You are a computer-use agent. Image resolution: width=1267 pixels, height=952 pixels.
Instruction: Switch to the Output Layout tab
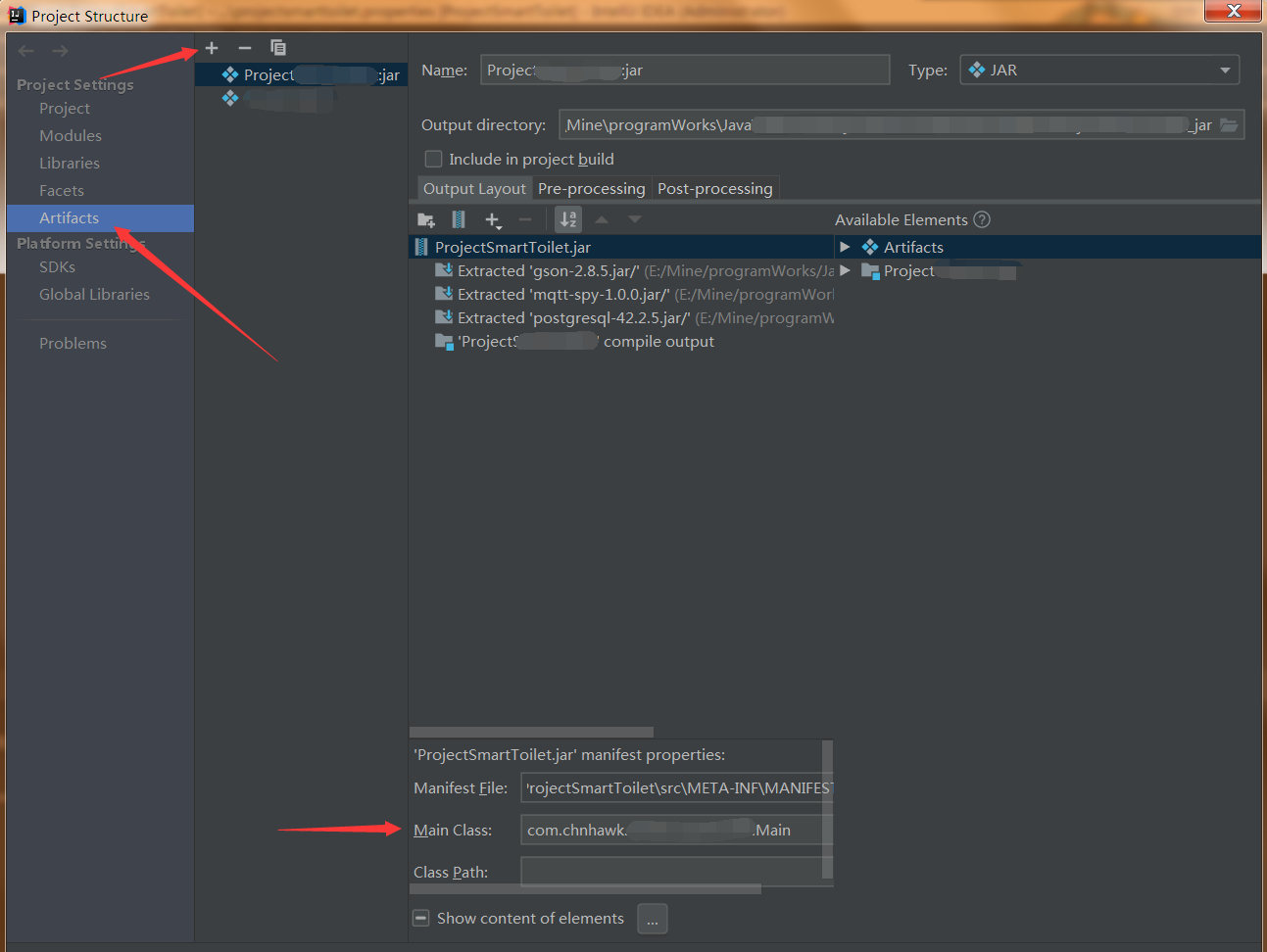coord(474,189)
